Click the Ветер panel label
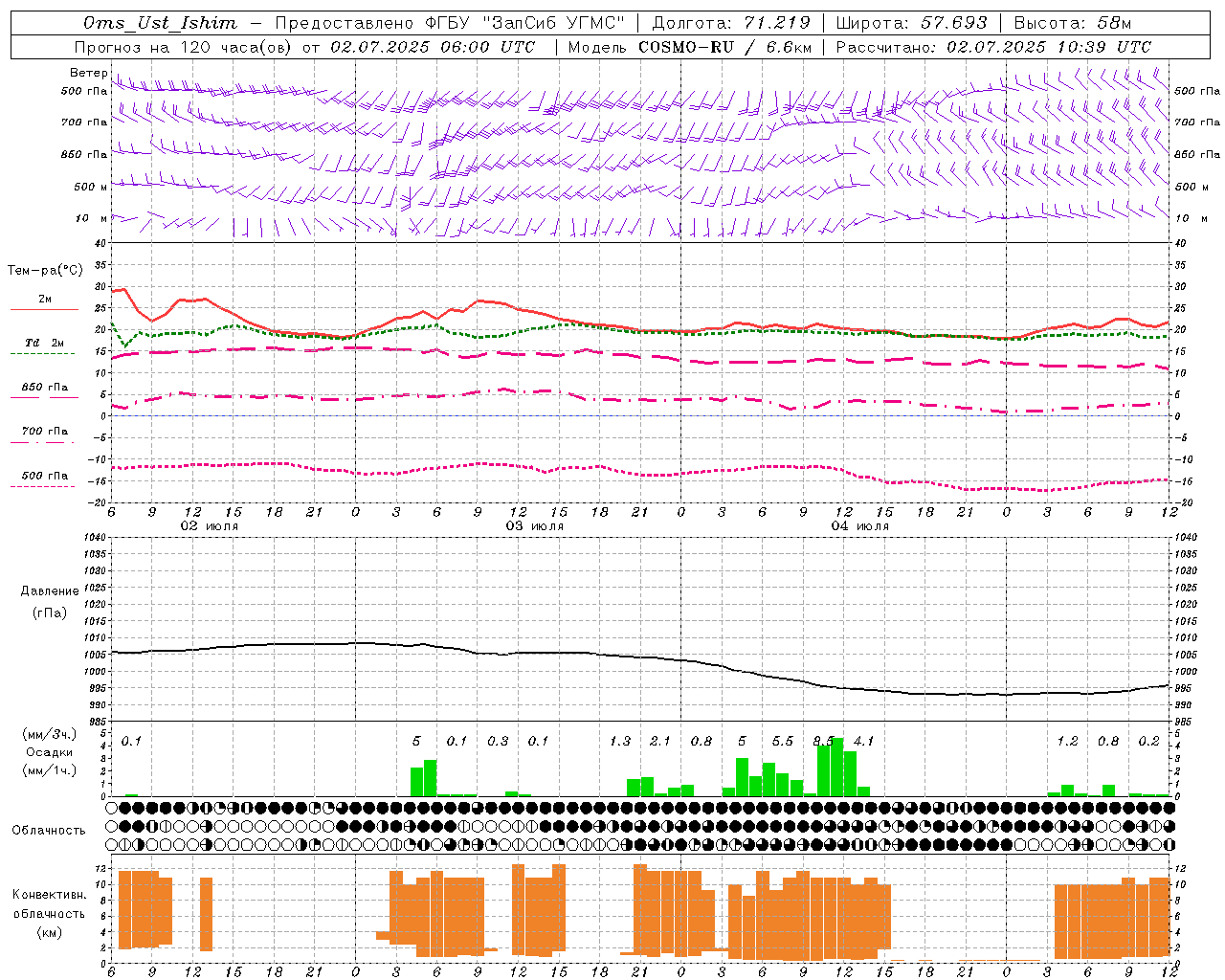 [88, 73]
